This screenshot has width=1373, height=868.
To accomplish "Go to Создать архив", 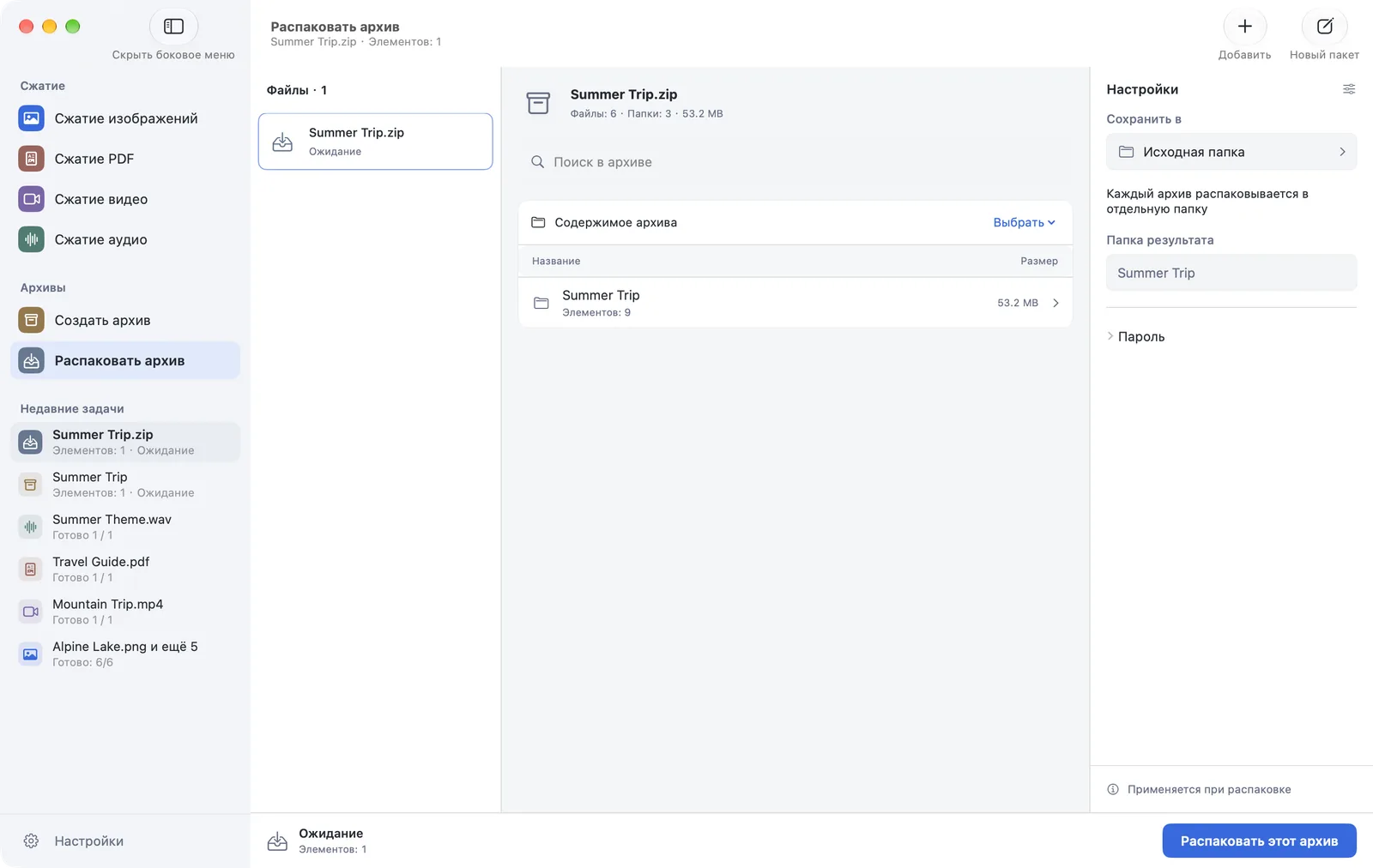I will pos(125,320).
